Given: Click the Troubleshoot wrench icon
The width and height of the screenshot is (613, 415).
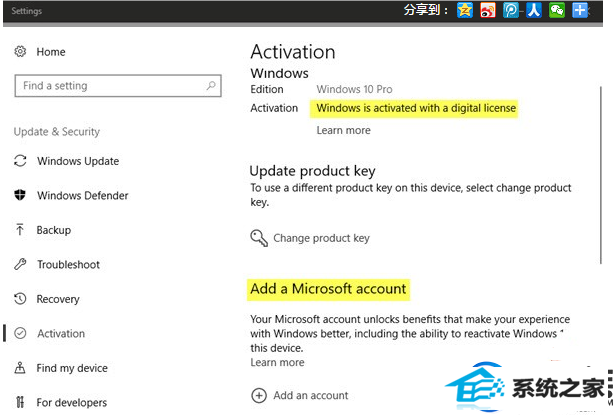Looking at the screenshot, I should 20,264.
